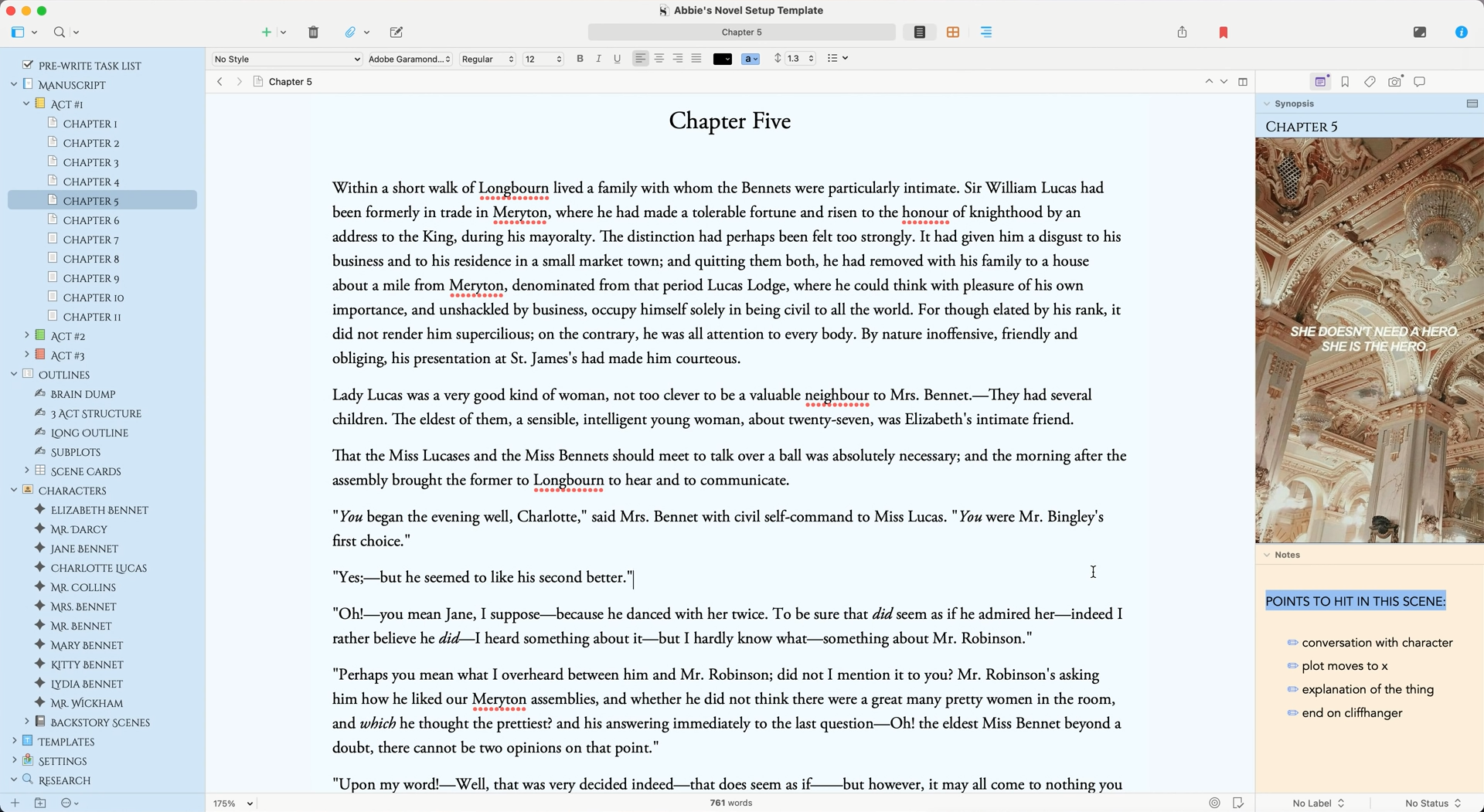Collapse the Characters folder
The width and height of the screenshot is (1484, 812).
14,490
